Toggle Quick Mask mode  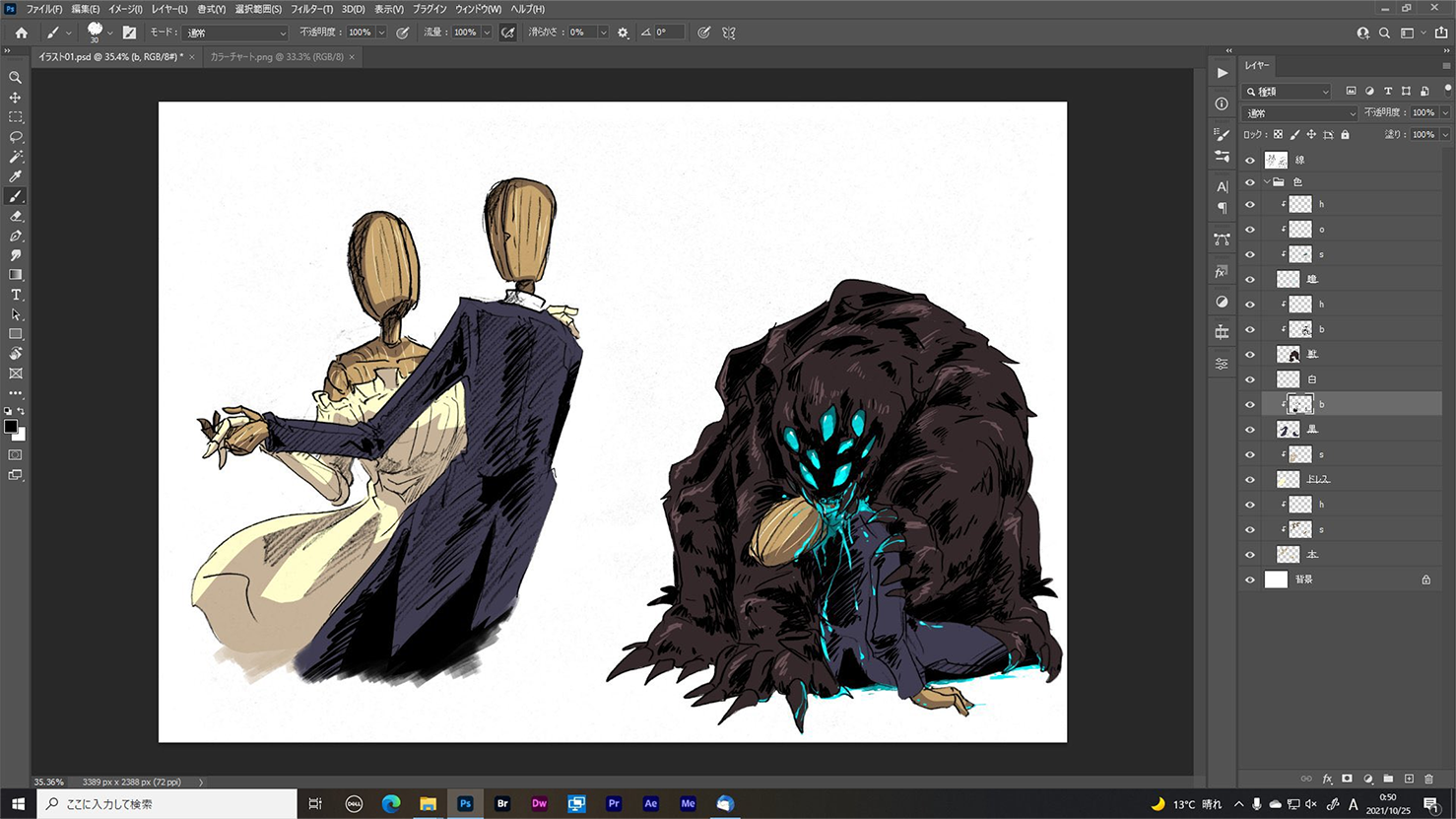(15, 455)
